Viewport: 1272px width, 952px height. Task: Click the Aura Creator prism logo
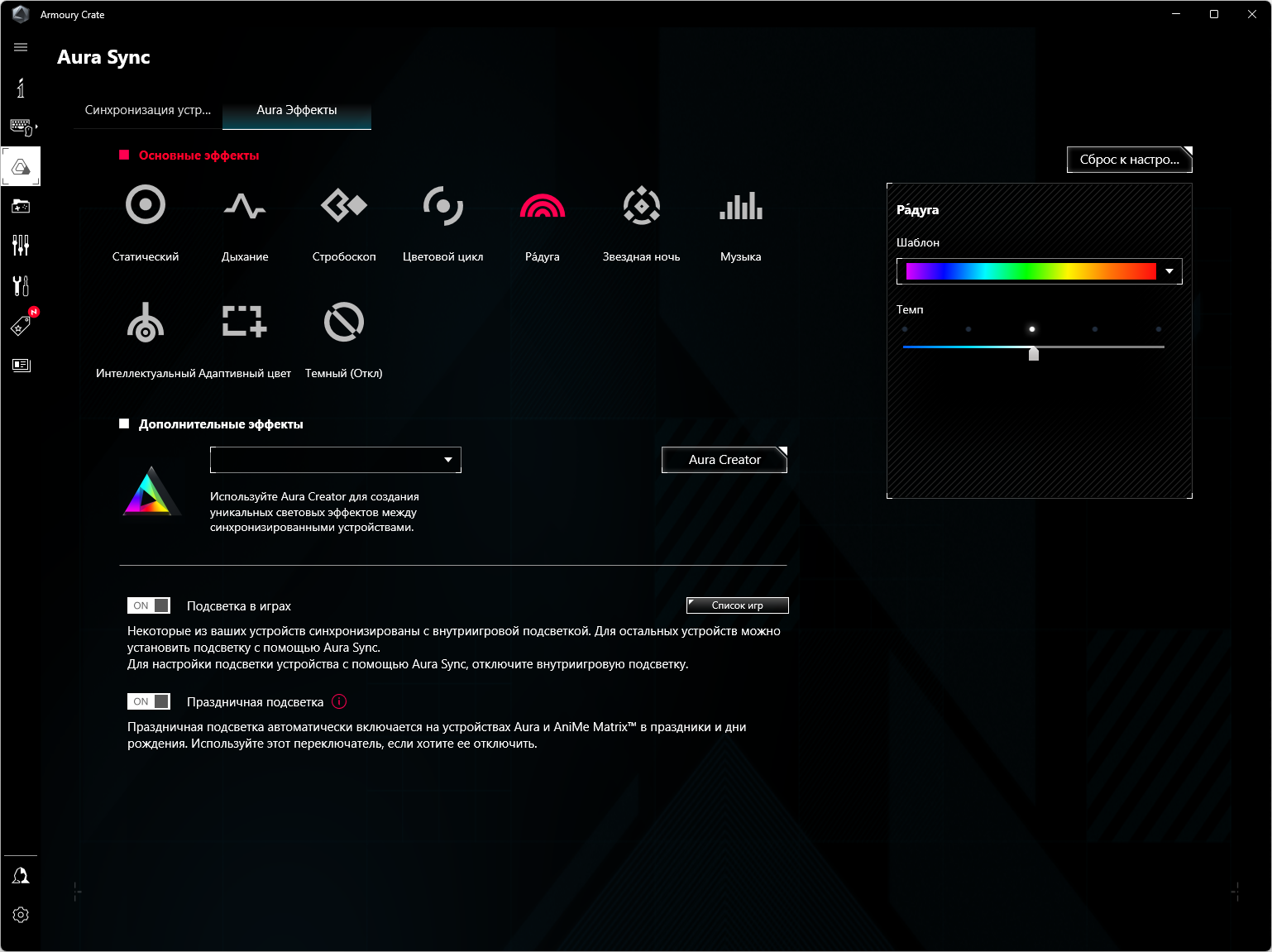tap(151, 491)
